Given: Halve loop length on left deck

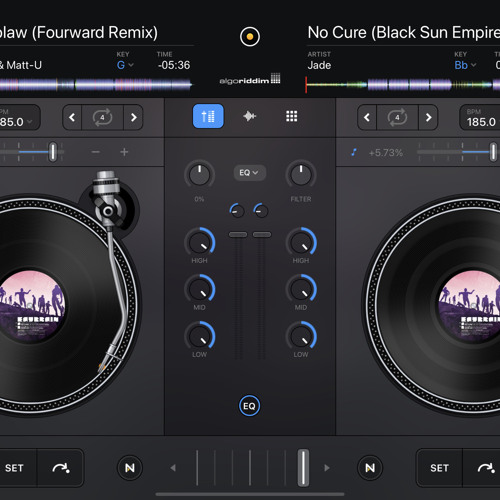Looking at the screenshot, I should coord(72,117).
